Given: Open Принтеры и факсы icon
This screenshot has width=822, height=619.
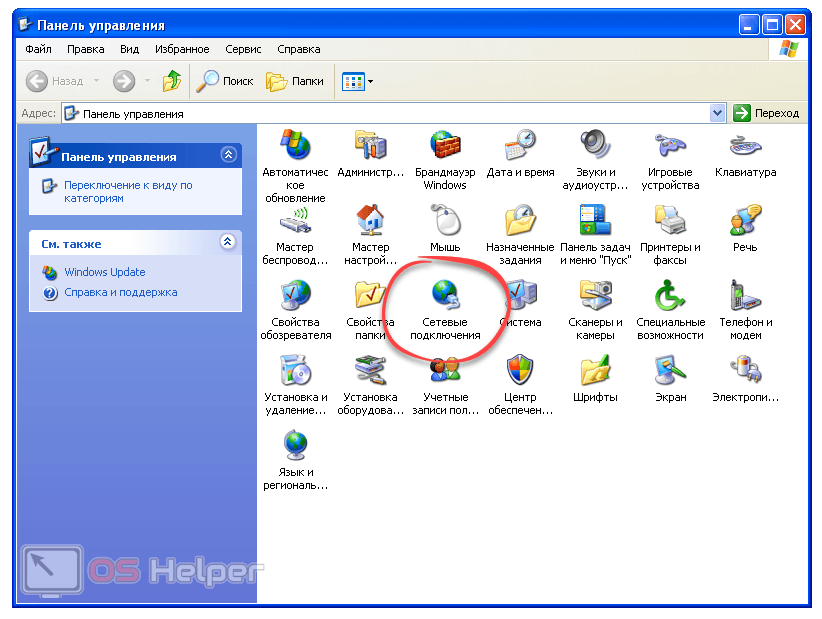Looking at the screenshot, I should click(x=670, y=221).
